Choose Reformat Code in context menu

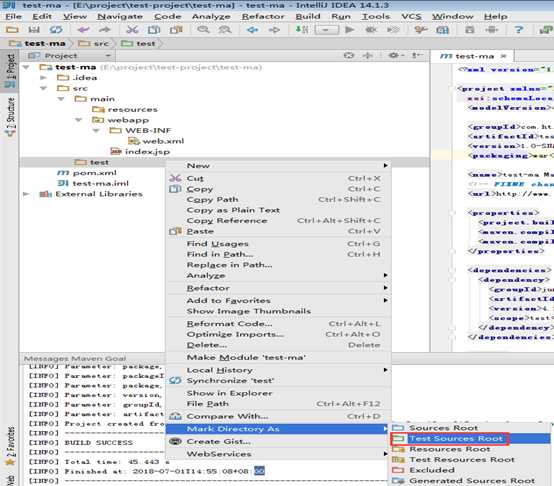tap(278, 324)
